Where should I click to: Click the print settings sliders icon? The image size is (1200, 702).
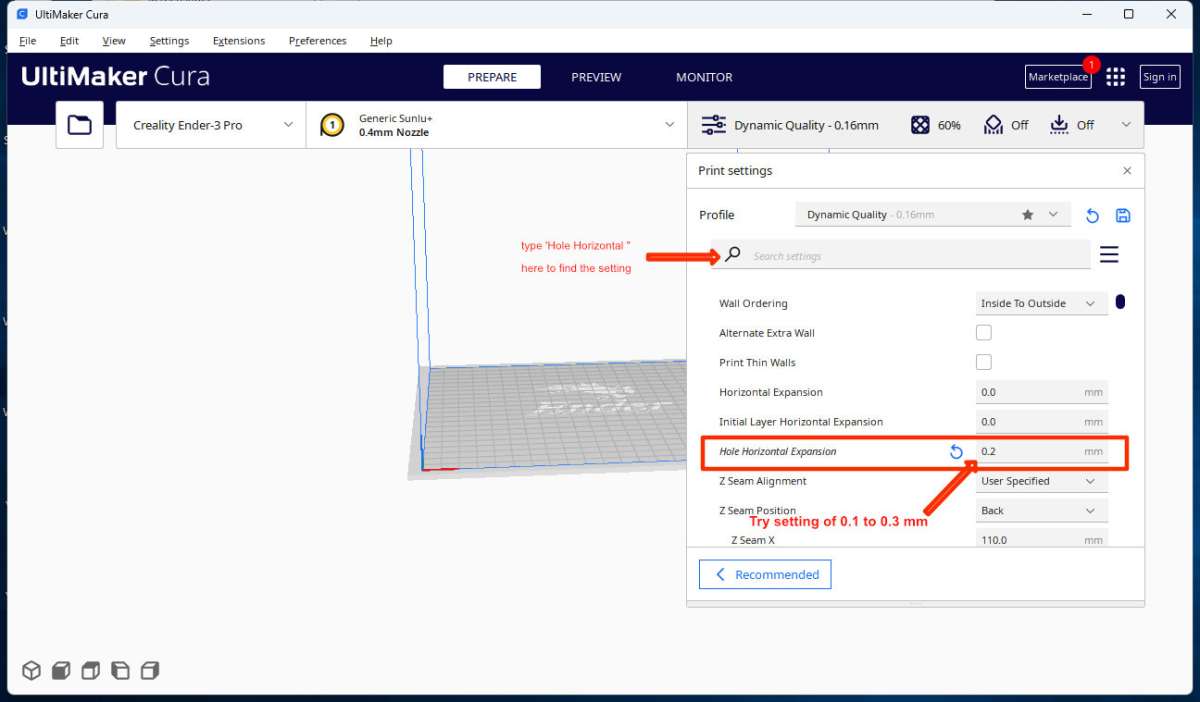pyautogui.click(x=713, y=125)
